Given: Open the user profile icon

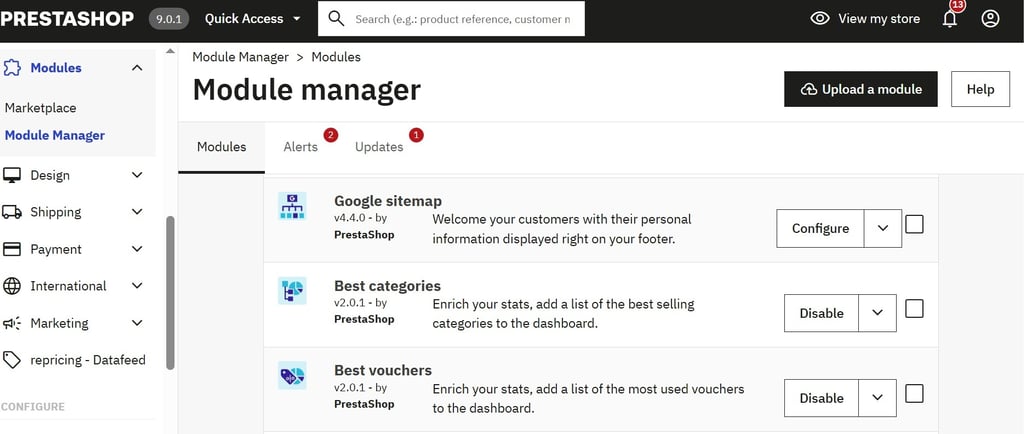Looking at the screenshot, I should [990, 19].
